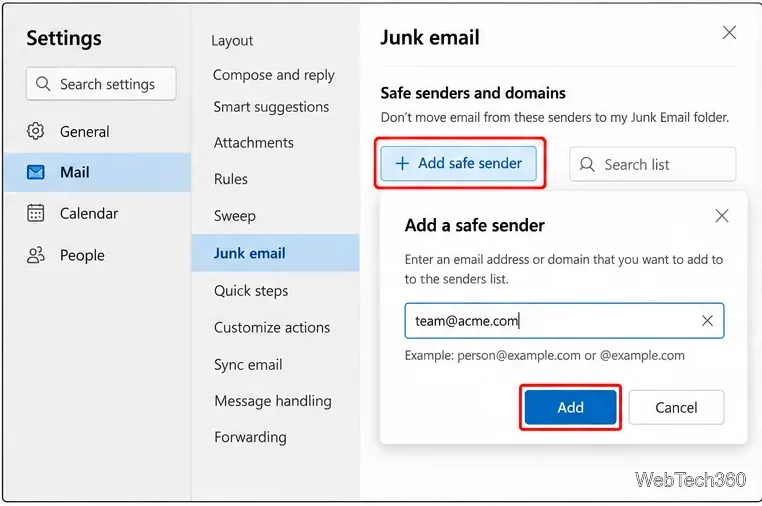Image resolution: width=762 pixels, height=506 pixels.
Task: Click into the Search settings field
Action: pos(101,84)
